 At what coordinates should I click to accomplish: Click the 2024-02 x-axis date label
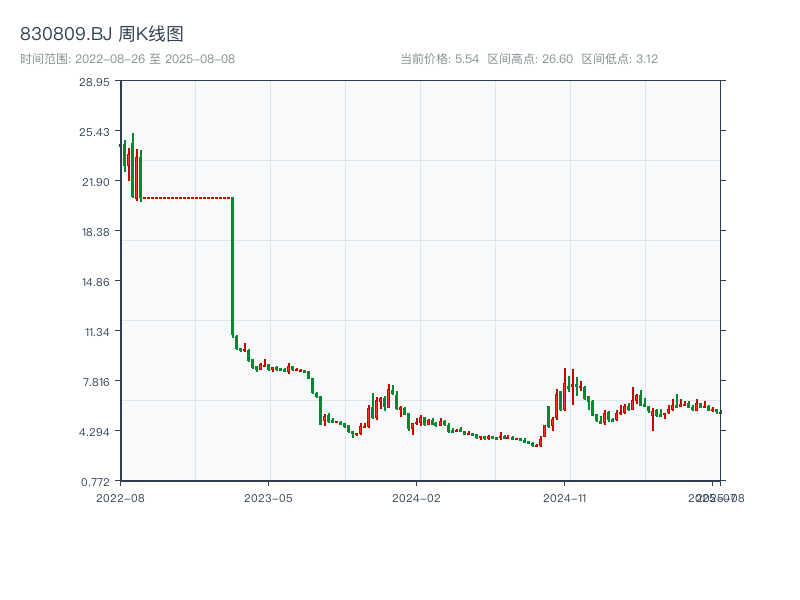417,497
